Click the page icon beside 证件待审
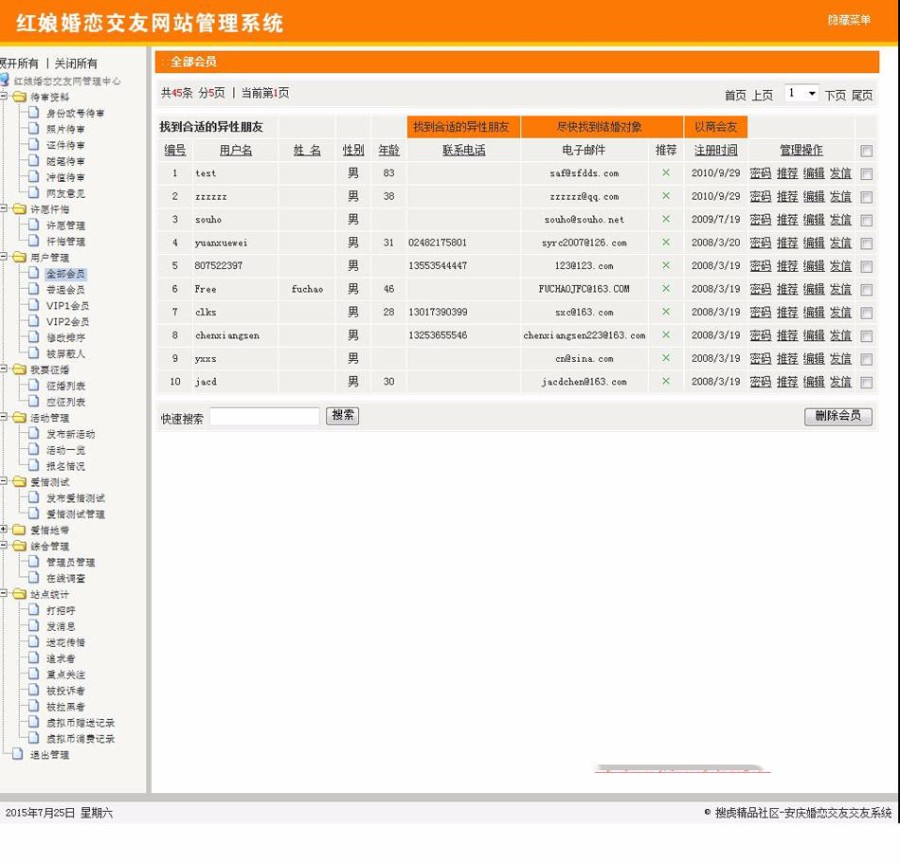The width and height of the screenshot is (900, 864). 34,145
